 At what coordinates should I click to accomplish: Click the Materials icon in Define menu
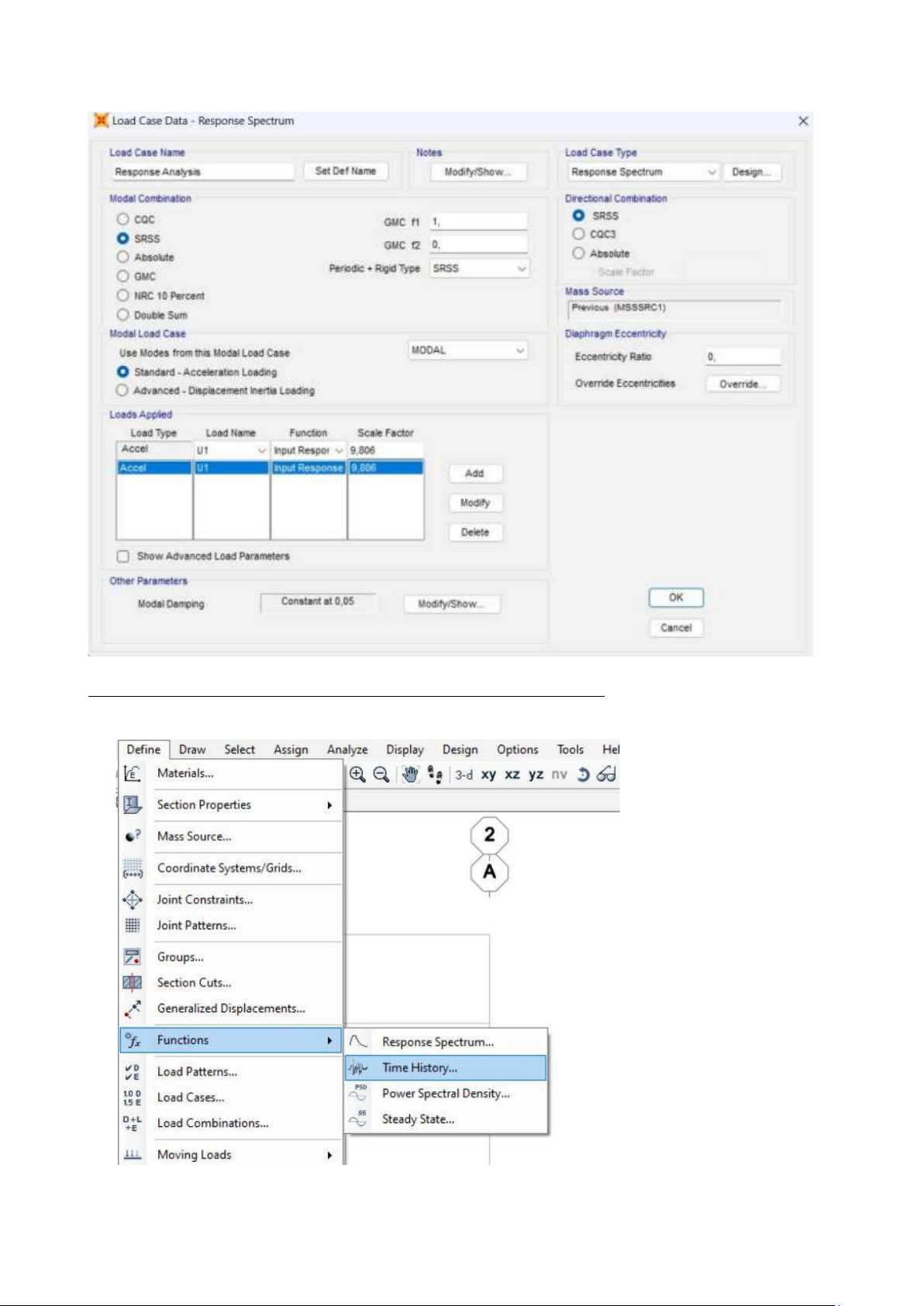(x=133, y=774)
